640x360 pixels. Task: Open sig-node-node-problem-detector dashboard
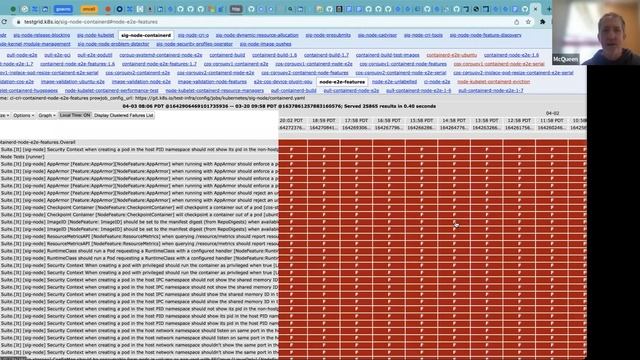[113, 44]
